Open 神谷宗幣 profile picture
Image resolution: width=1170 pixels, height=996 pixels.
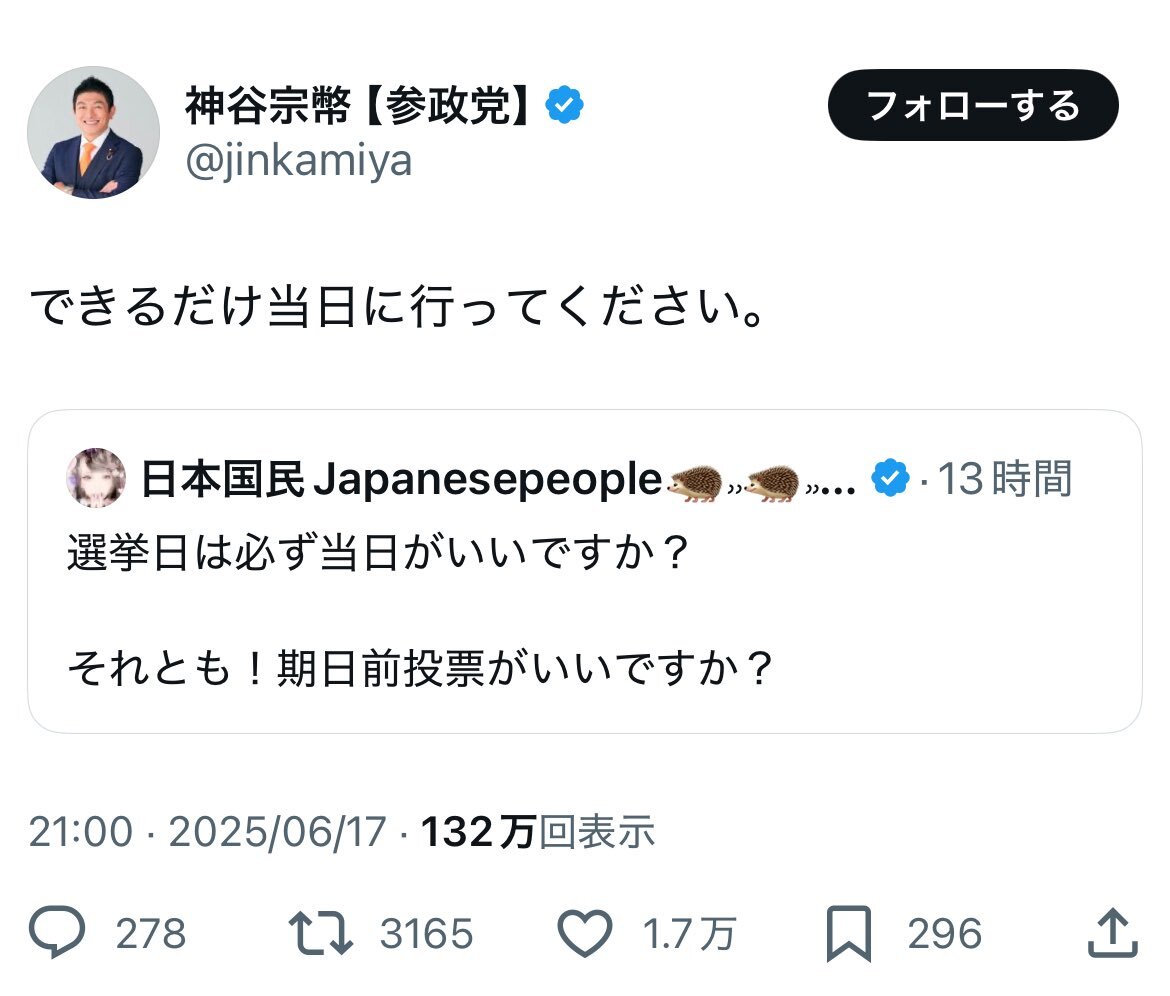click(x=93, y=132)
